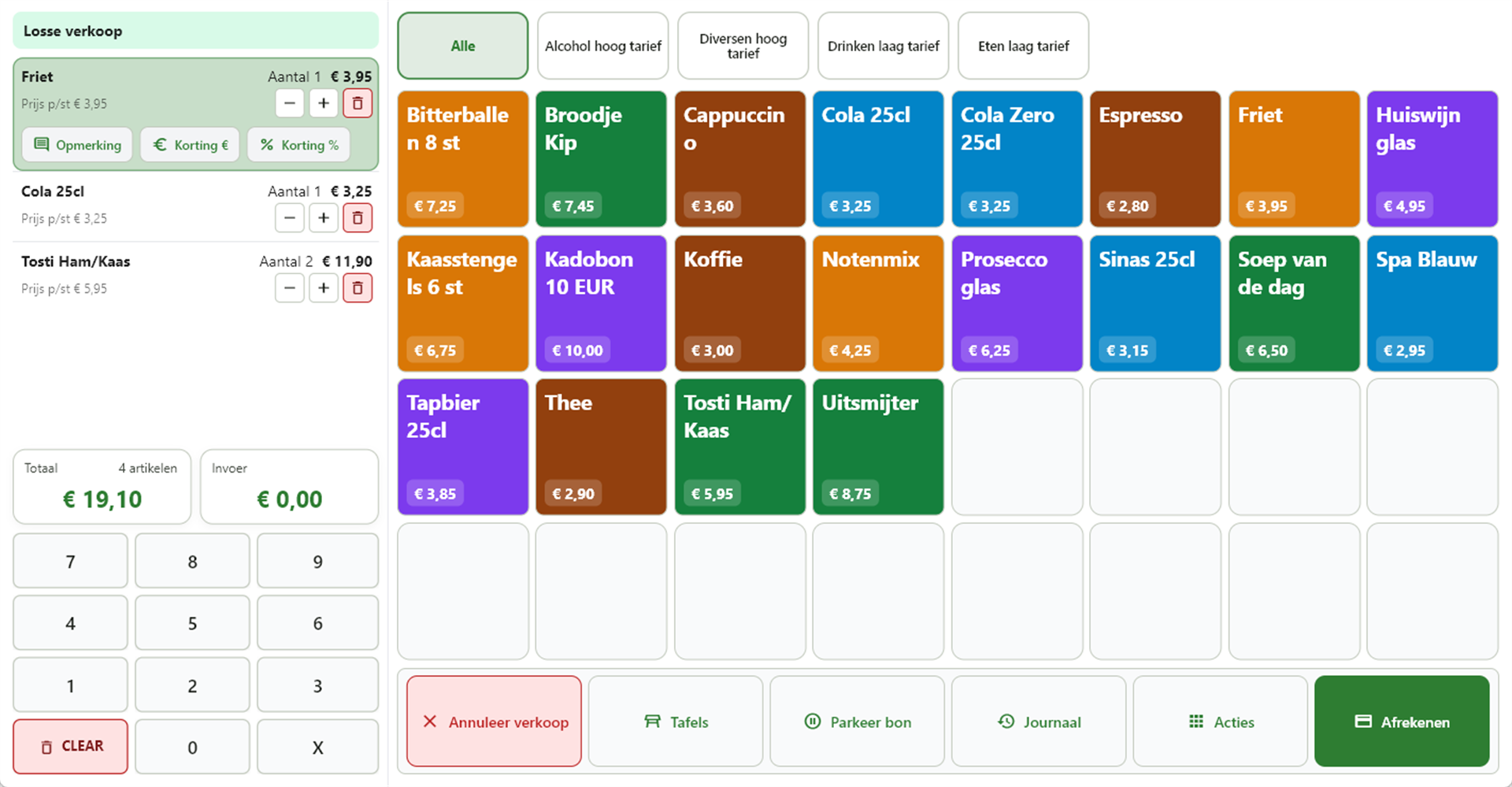This screenshot has height=787, width=1512.
Task: Increase Friet quantity with plus button
Action: 324,103
